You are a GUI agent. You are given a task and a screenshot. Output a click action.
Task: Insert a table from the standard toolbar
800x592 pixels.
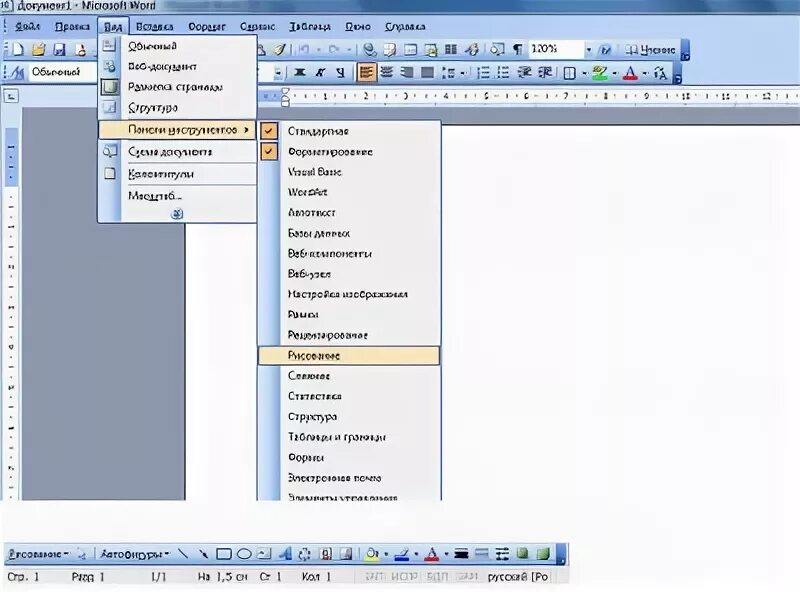point(410,50)
